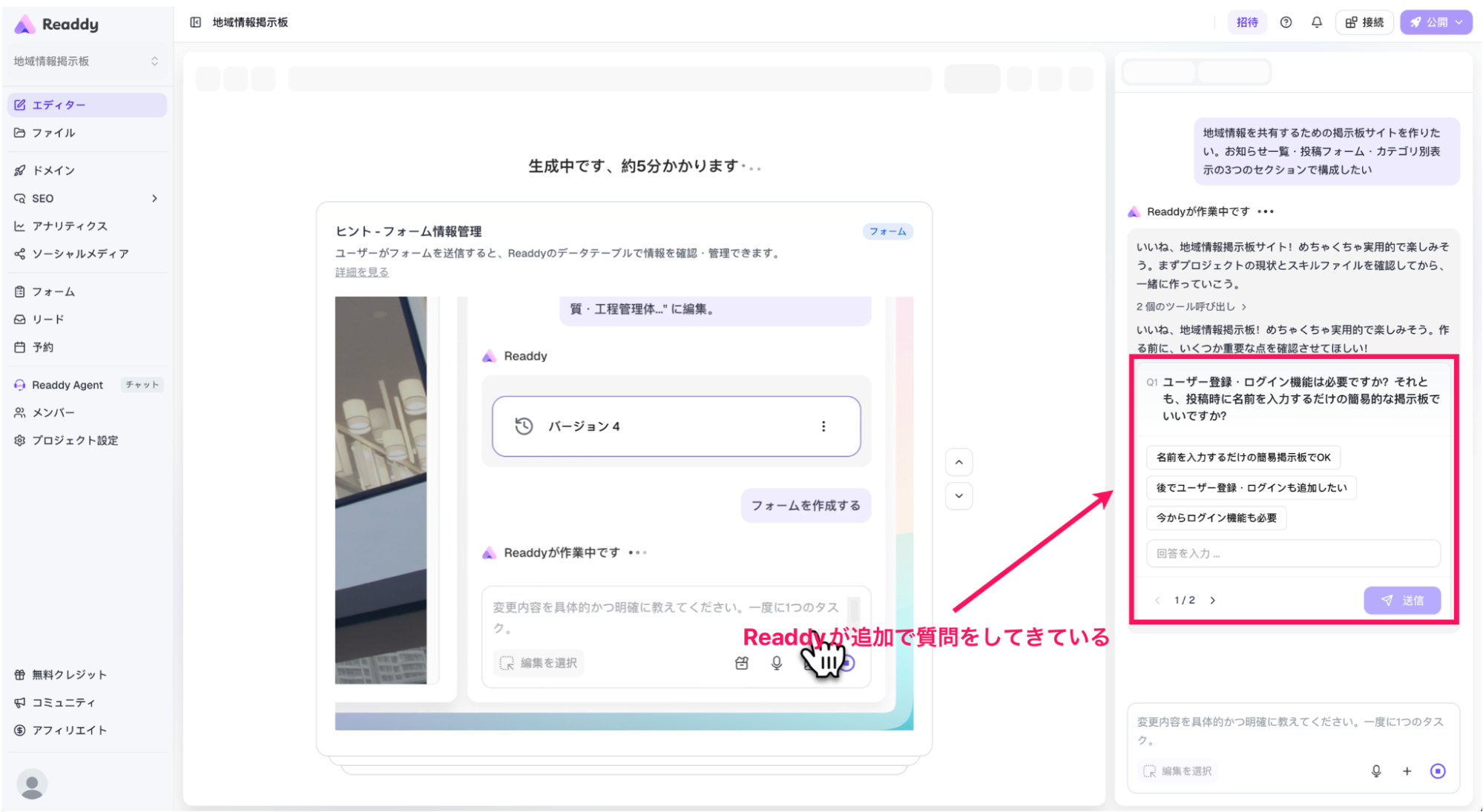Click the gift icon in hint preview
This screenshot has height=812, width=1483.
[x=742, y=663]
